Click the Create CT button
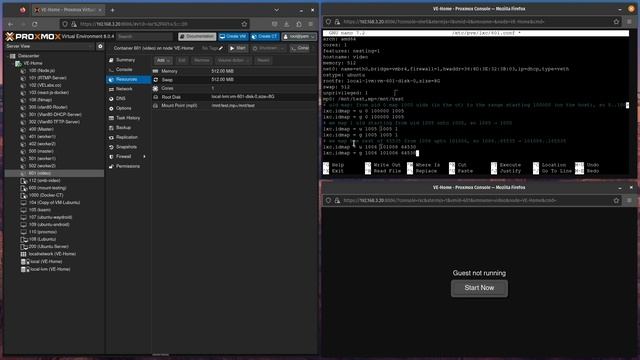This screenshot has height=360, width=640. pos(265,36)
